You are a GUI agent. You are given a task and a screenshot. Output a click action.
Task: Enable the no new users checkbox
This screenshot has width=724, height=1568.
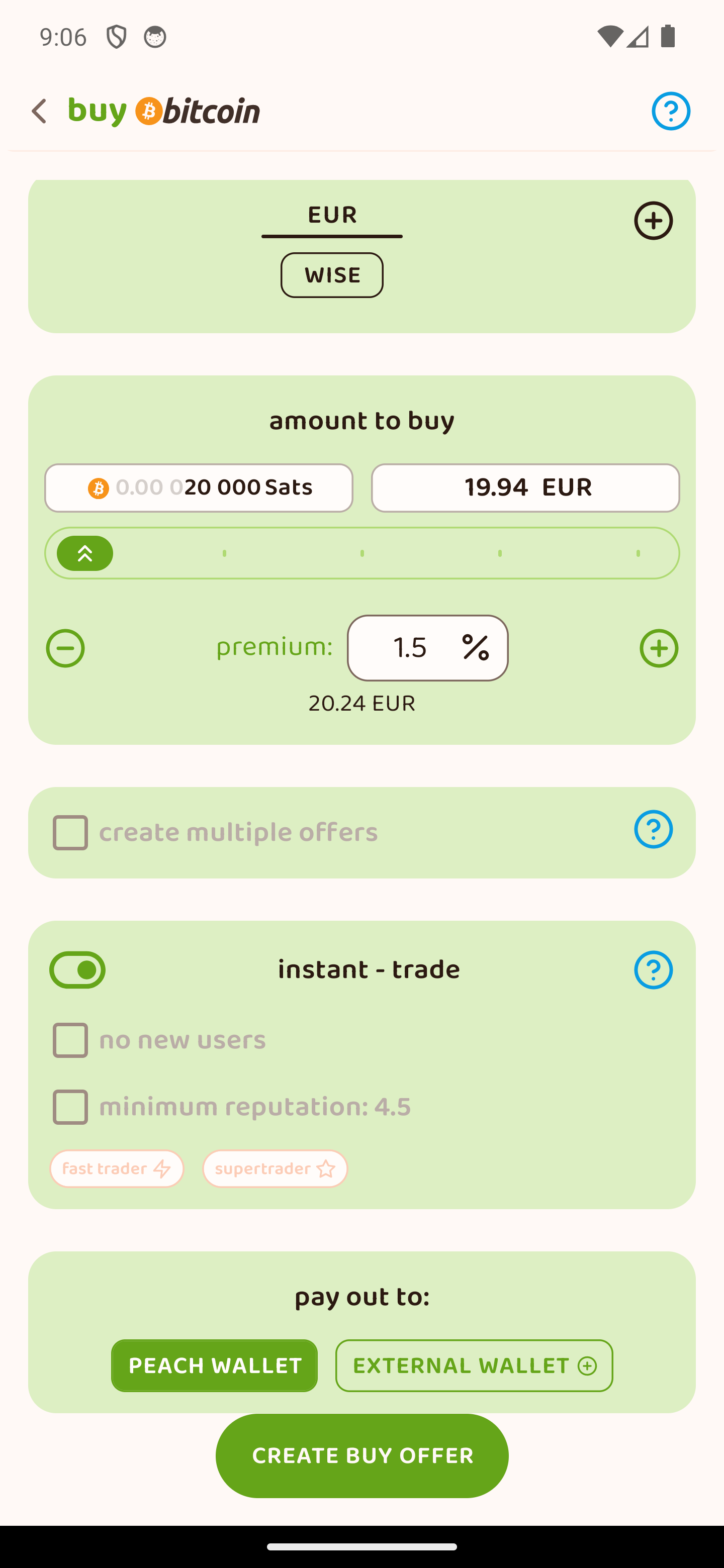click(x=70, y=1040)
